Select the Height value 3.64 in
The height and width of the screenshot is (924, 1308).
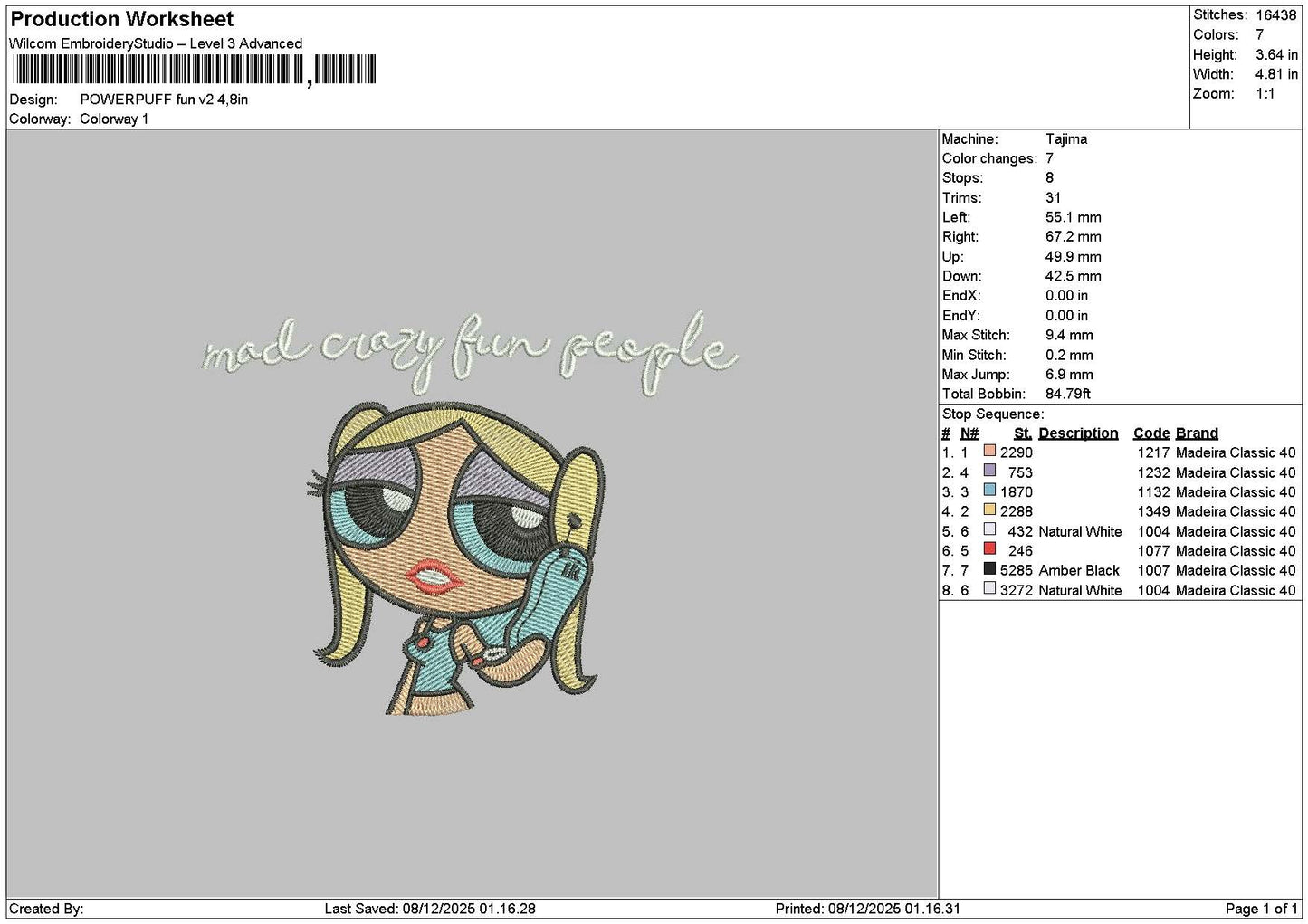(1276, 54)
